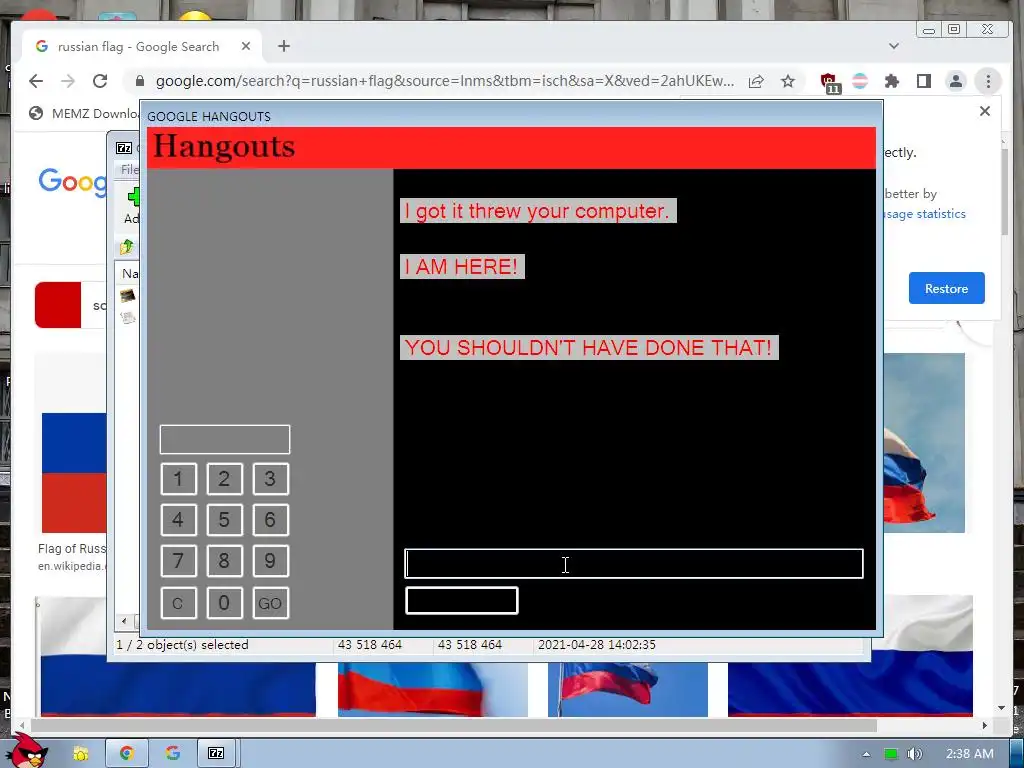This screenshot has width=1024, height=768.
Task: Click 7-Zip's up-folder arrow icon
Action: click(x=127, y=247)
